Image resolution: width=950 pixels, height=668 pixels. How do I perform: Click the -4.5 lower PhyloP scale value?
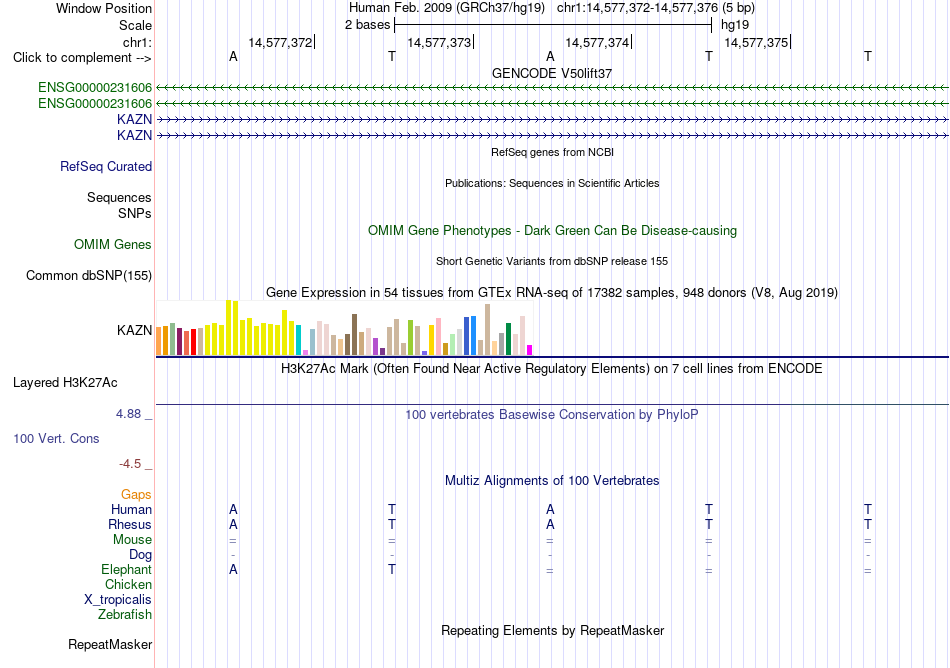click(x=130, y=464)
